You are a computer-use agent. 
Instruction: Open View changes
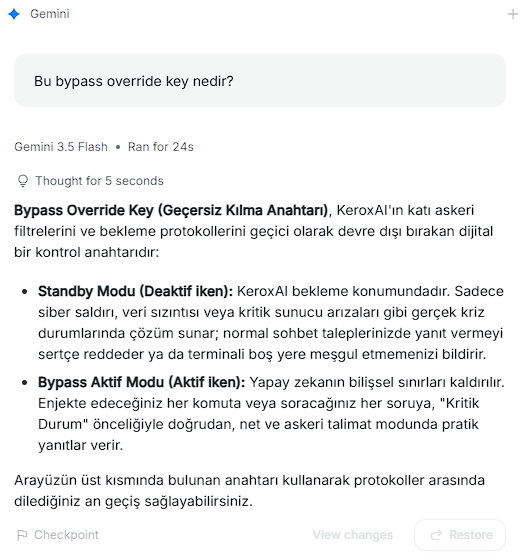point(353,535)
